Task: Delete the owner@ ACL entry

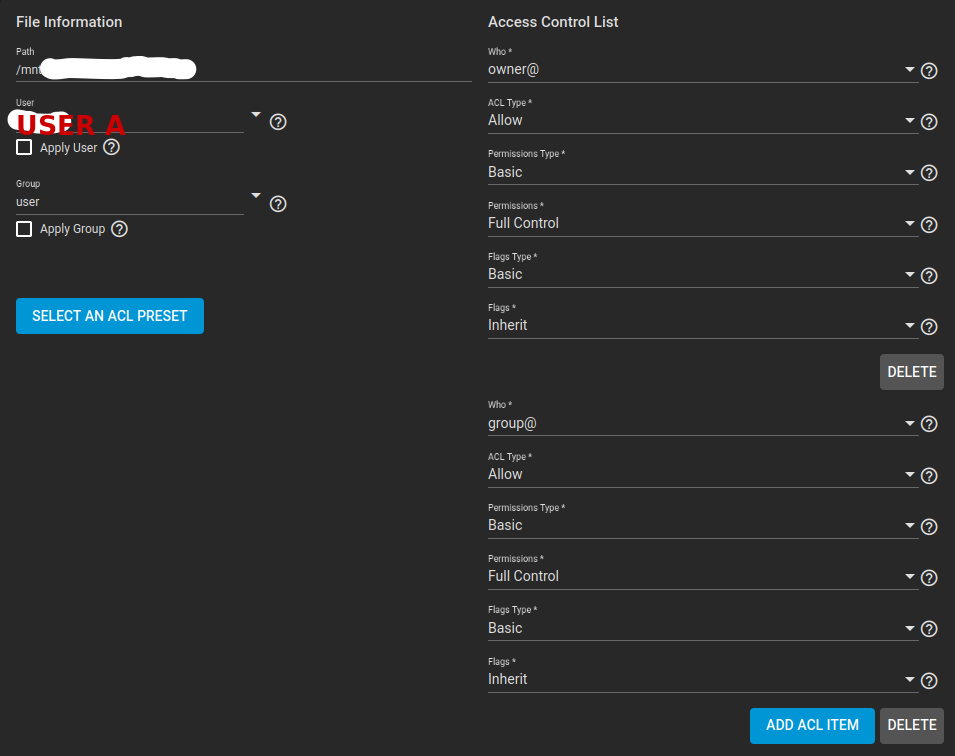Action: coord(911,372)
